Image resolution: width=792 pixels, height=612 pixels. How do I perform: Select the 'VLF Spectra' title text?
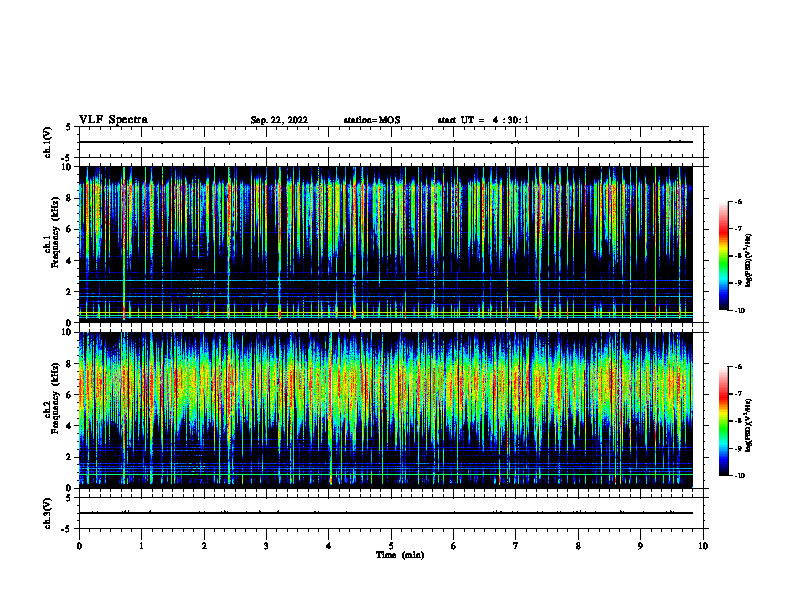(113, 120)
